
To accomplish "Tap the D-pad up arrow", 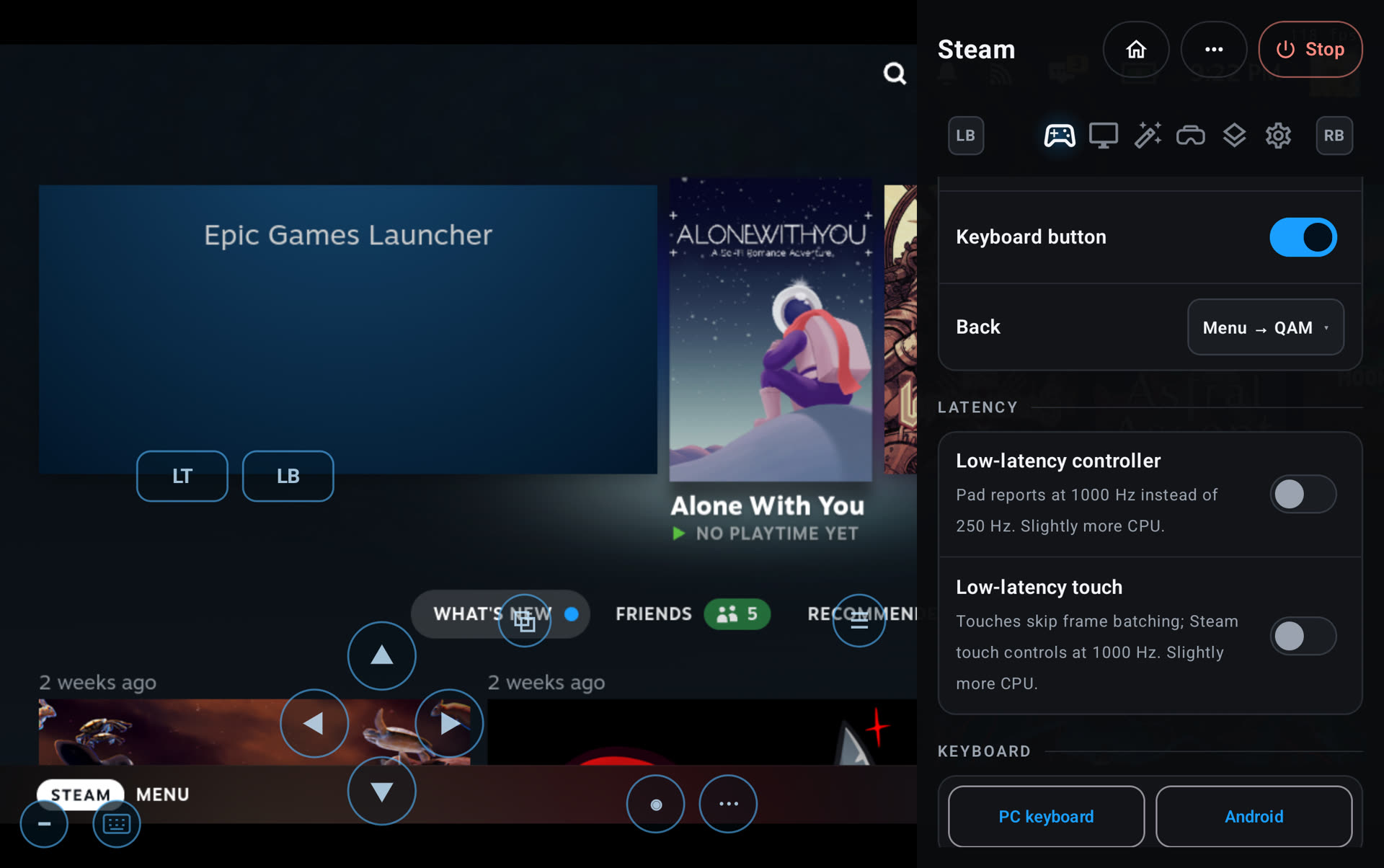I will (381, 655).
